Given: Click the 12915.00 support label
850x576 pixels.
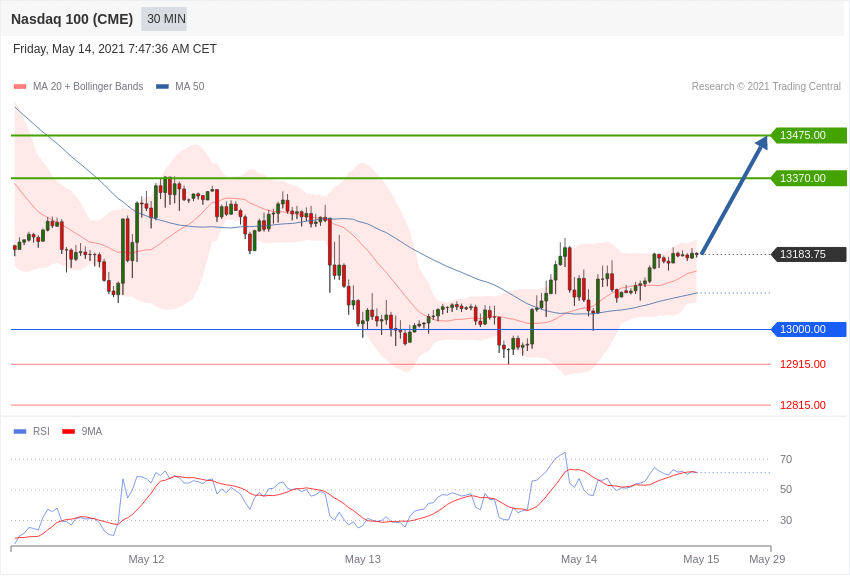Looking at the screenshot, I should tap(803, 364).
